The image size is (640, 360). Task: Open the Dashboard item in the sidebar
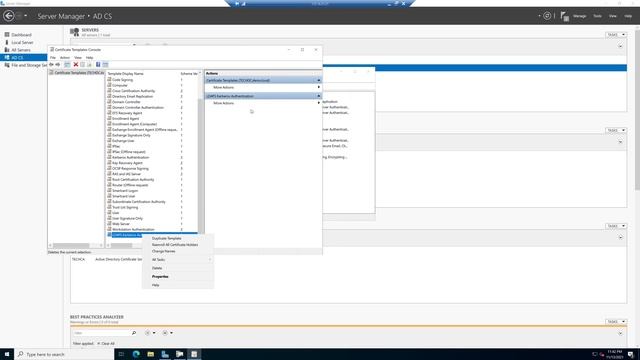[x=21, y=35]
